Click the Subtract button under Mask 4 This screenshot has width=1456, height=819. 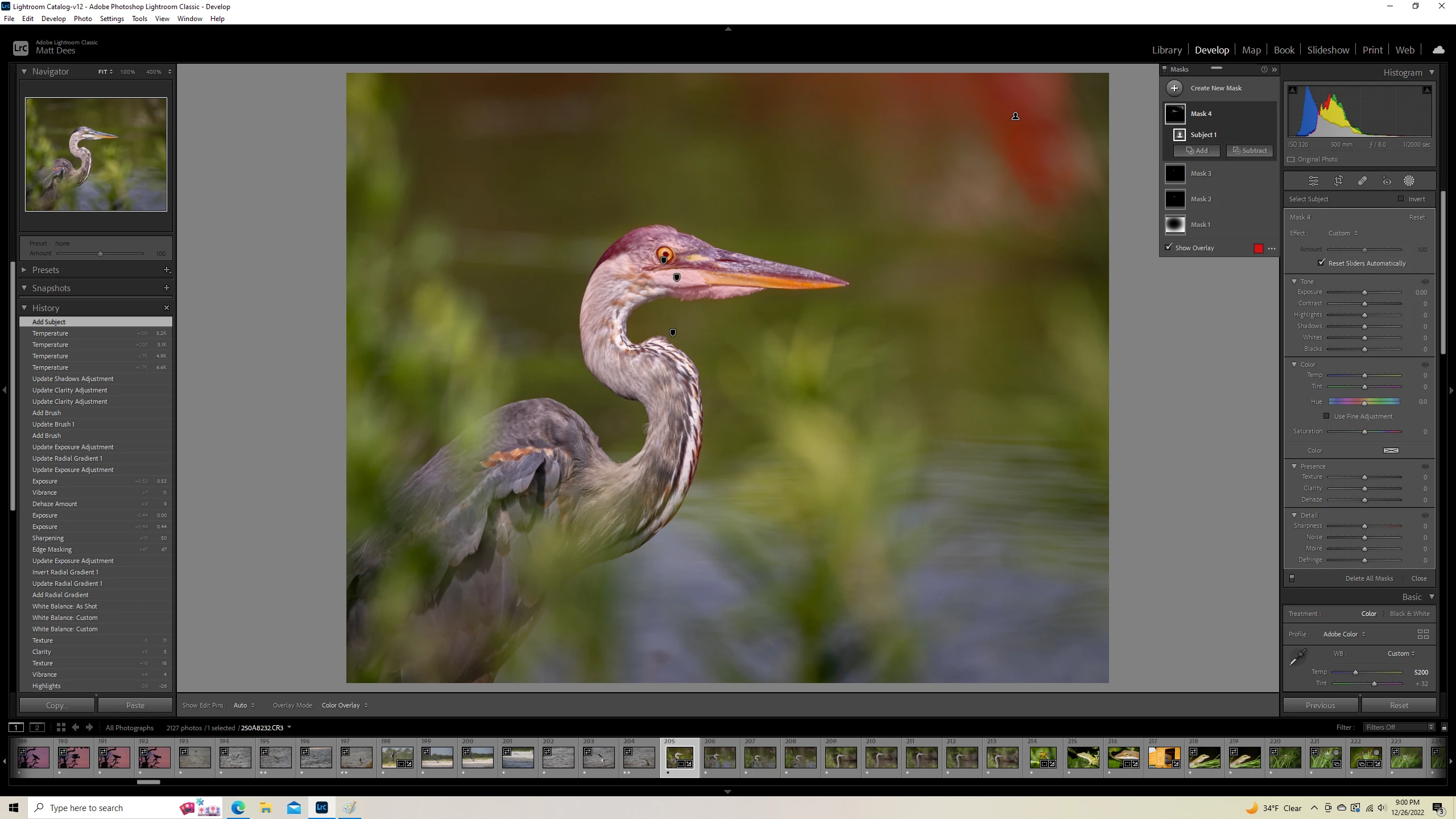1250,151
